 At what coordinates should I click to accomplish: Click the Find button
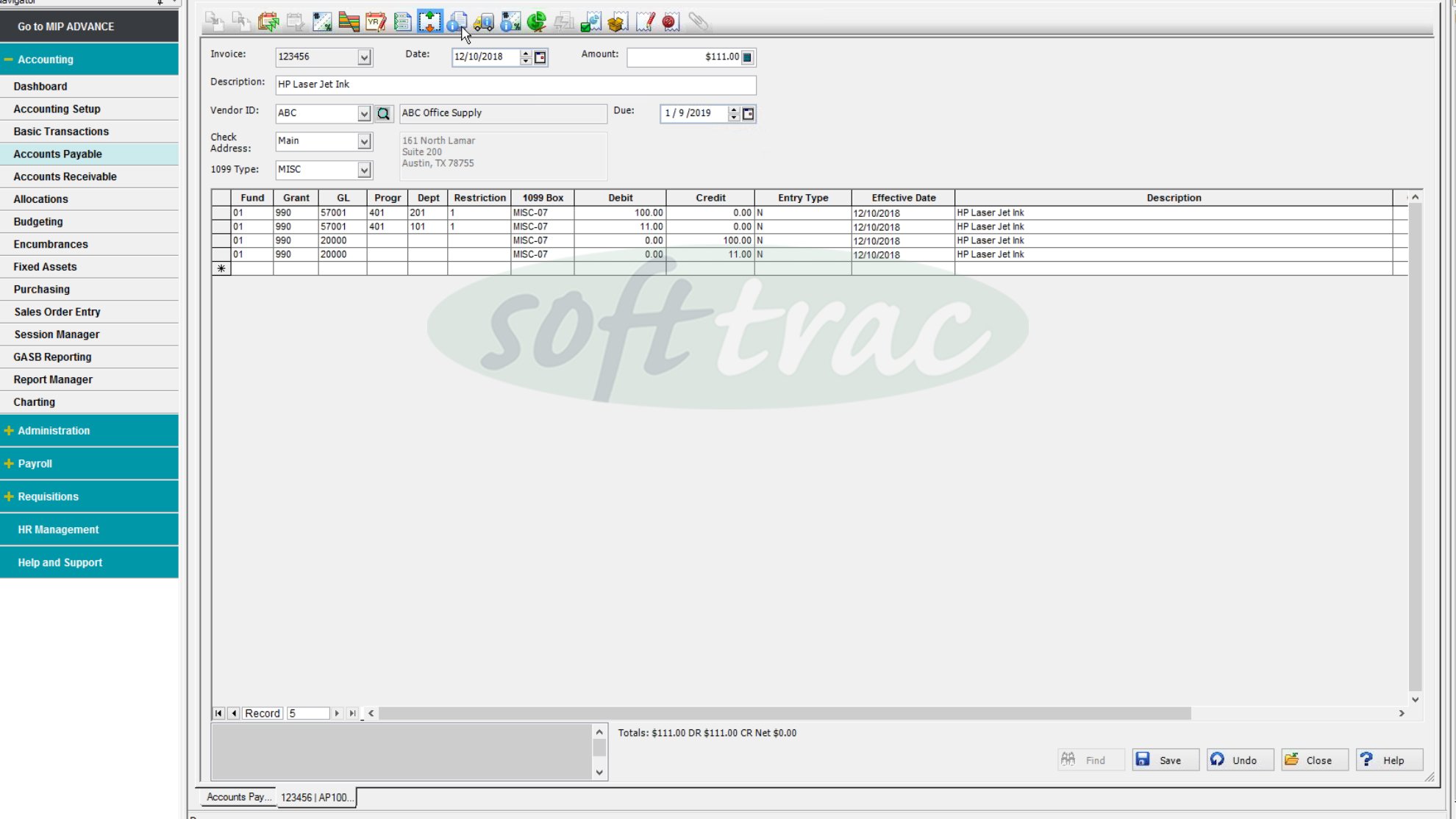[x=1091, y=760]
